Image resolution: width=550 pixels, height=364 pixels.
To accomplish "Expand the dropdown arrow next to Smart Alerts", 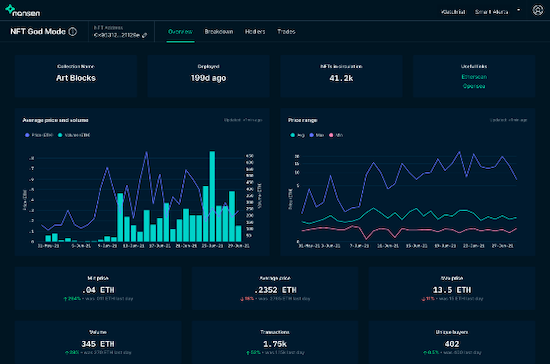I will click(x=518, y=10).
